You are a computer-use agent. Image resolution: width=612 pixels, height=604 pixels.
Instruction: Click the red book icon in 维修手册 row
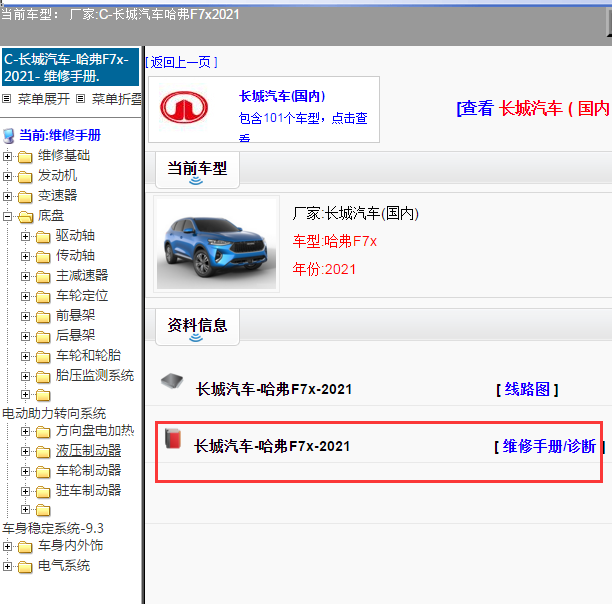(x=173, y=438)
